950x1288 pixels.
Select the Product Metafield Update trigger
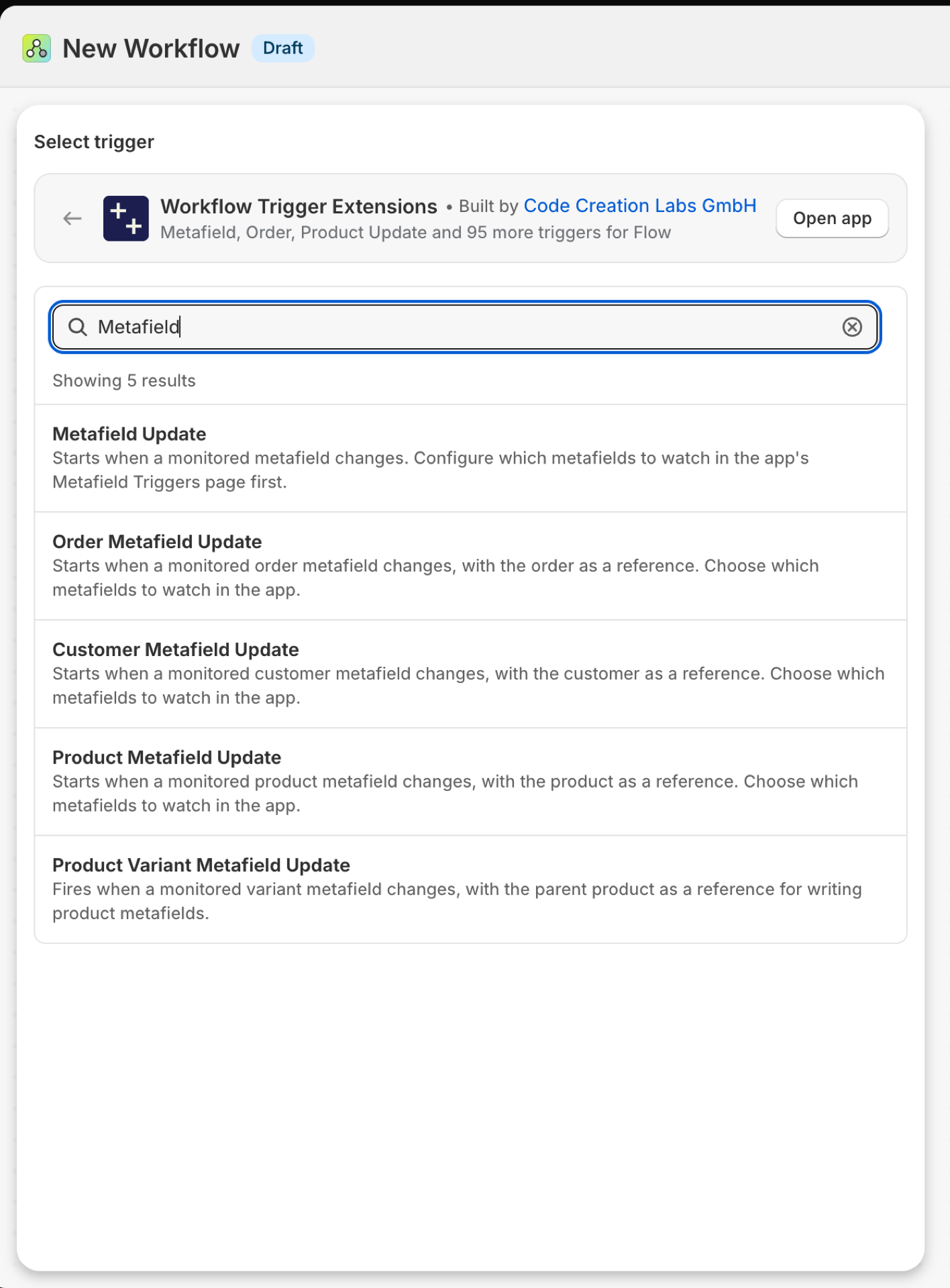click(471, 782)
